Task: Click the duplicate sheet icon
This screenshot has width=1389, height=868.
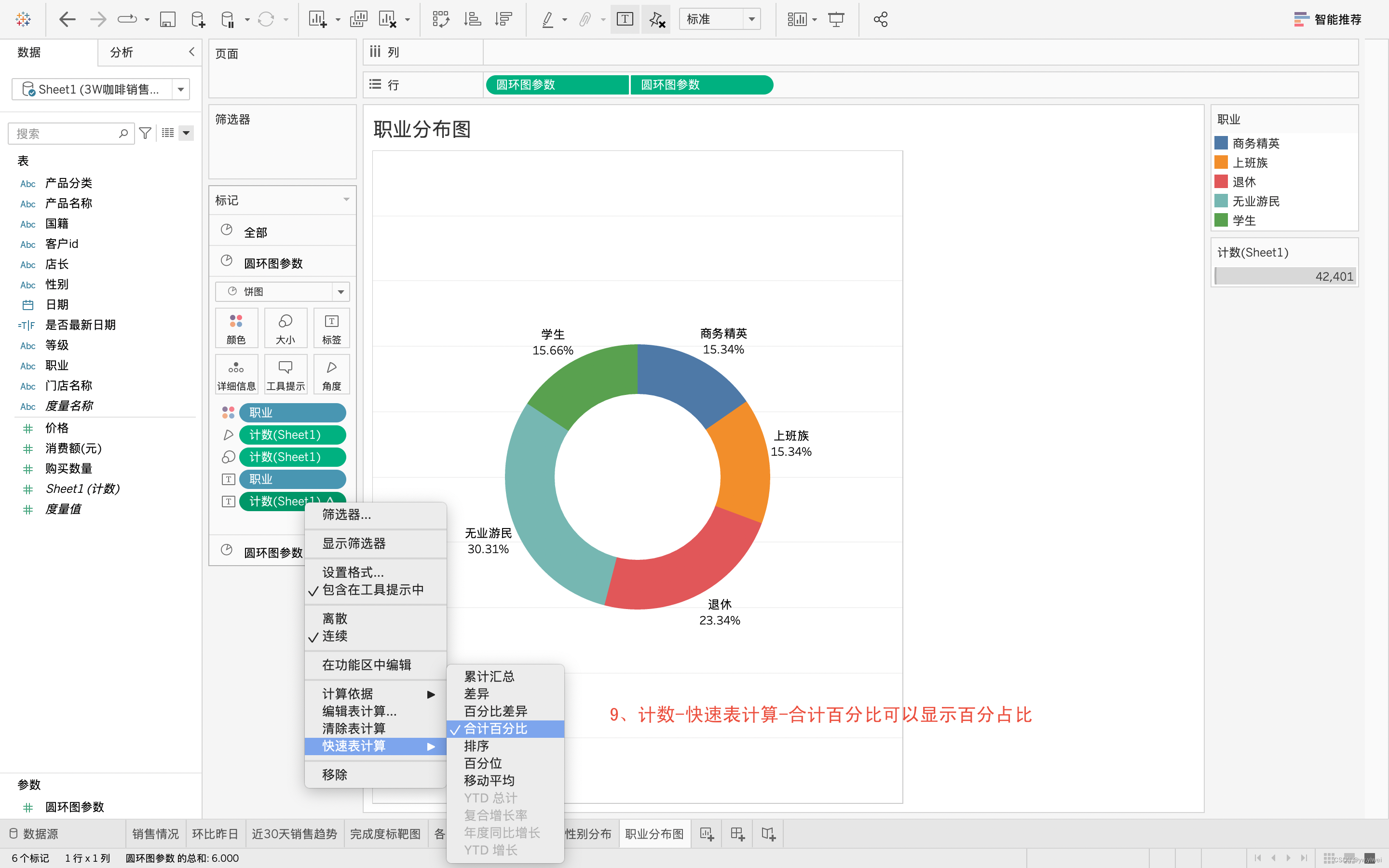Action: [358, 19]
